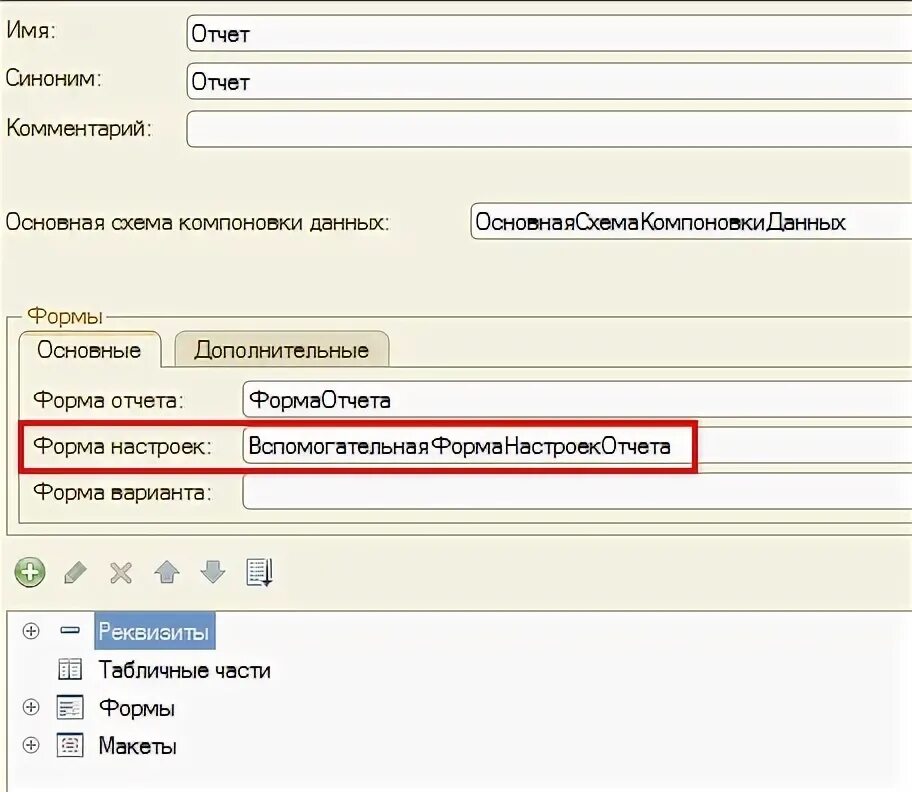Click the Основная схема компоновки данных: label
This screenshot has height=792, width=912.
pyautogui.click(x=197, y=223)
